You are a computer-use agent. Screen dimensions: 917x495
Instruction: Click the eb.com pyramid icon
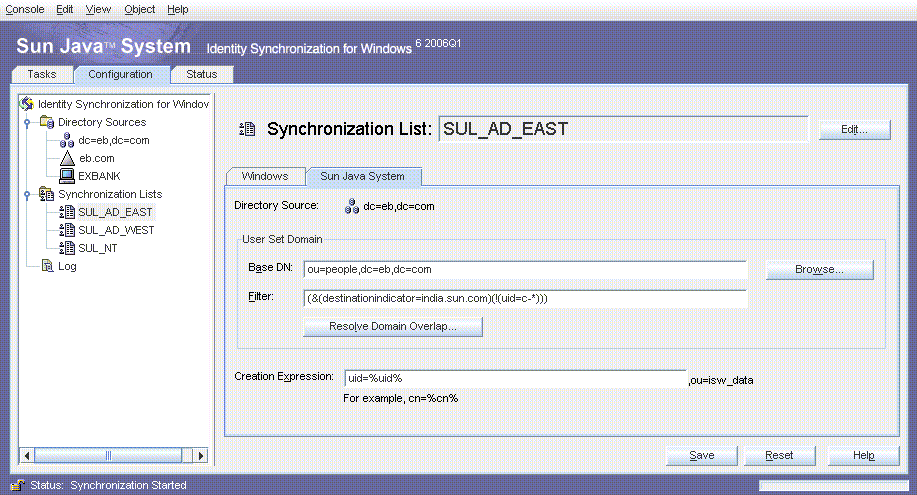(x=67, y=158)
